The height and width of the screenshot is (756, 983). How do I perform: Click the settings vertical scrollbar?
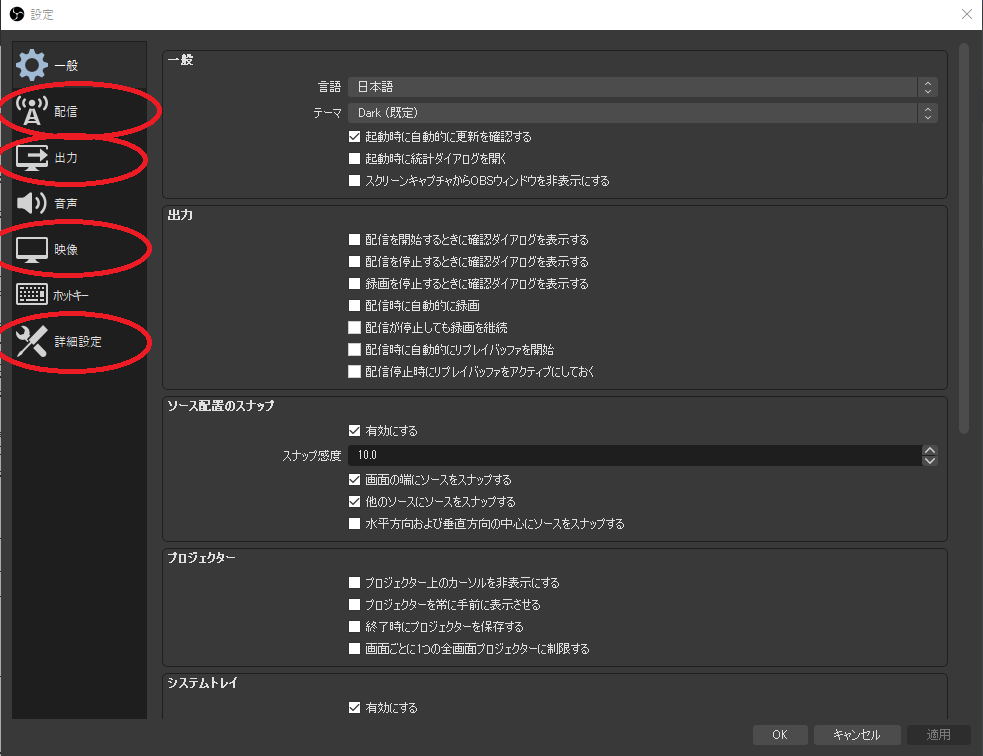964,238
